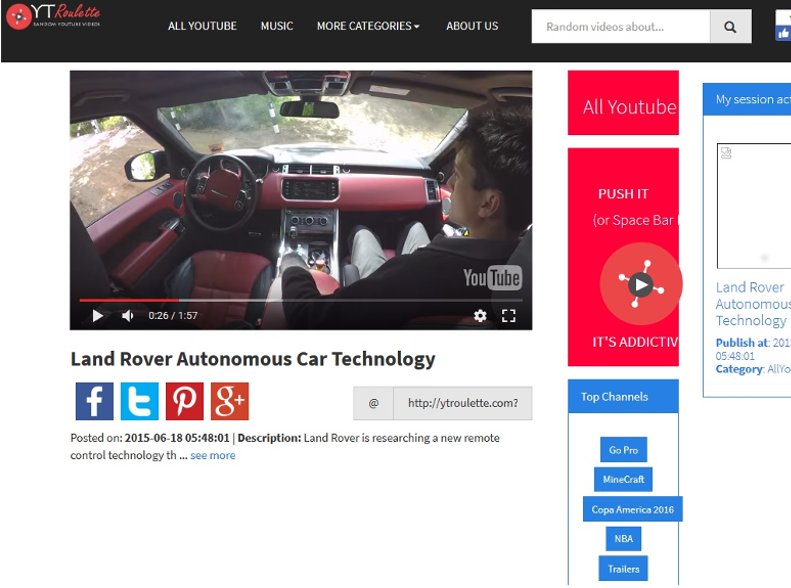Click the 0:26 / 1:57 time display
791x588 pixels.
point(173,316)
